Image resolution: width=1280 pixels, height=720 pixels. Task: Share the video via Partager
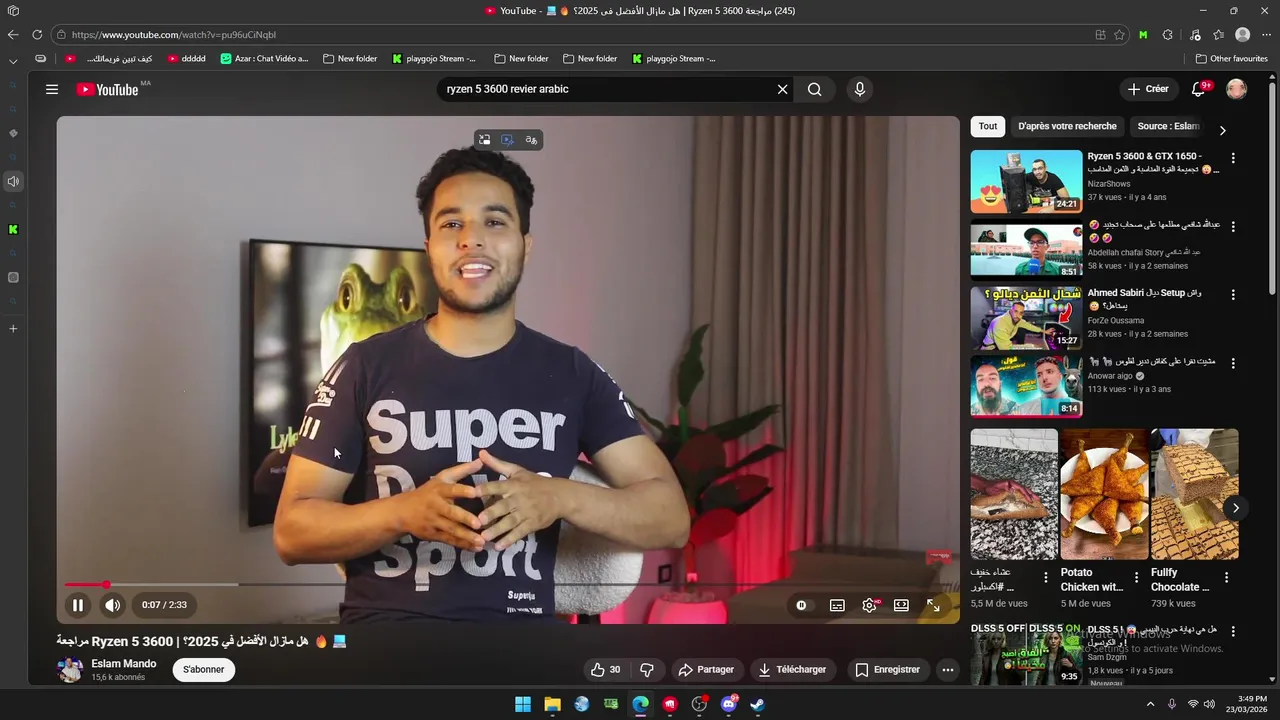[x=706, y=670]
